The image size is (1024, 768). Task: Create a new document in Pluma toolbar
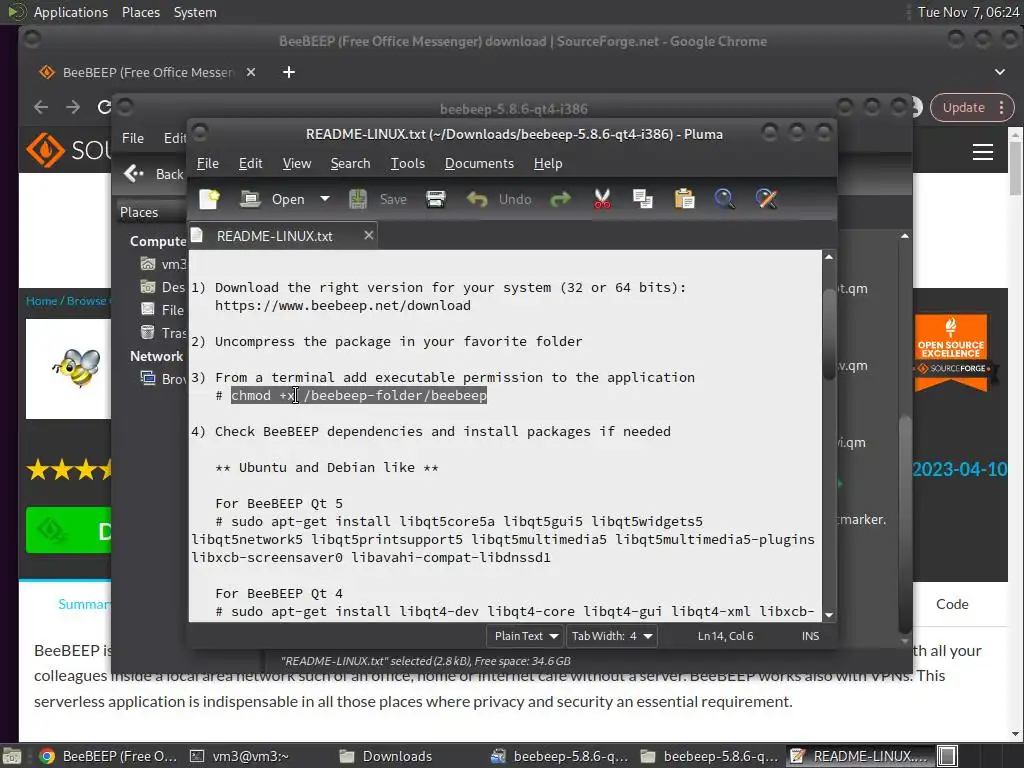tap(210, 199)
